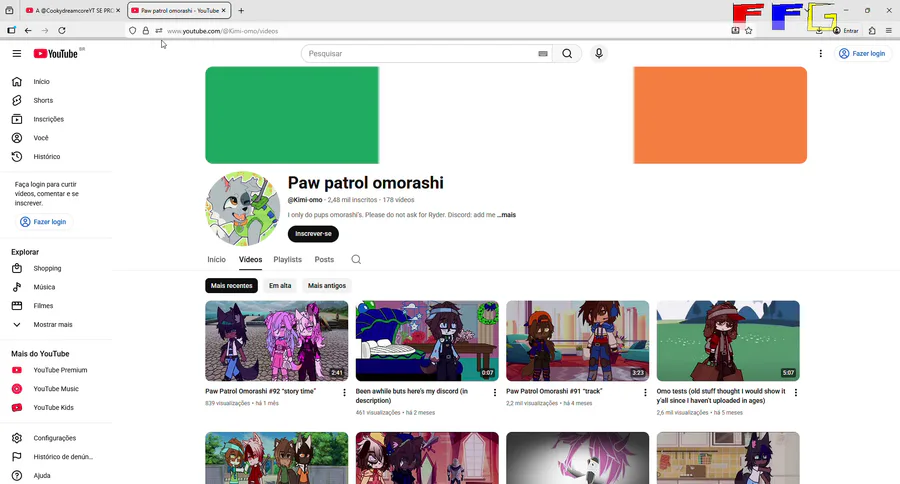Click the lock site information icon
900x484 pixels.
pyautogui.click(x=145, y=31)
